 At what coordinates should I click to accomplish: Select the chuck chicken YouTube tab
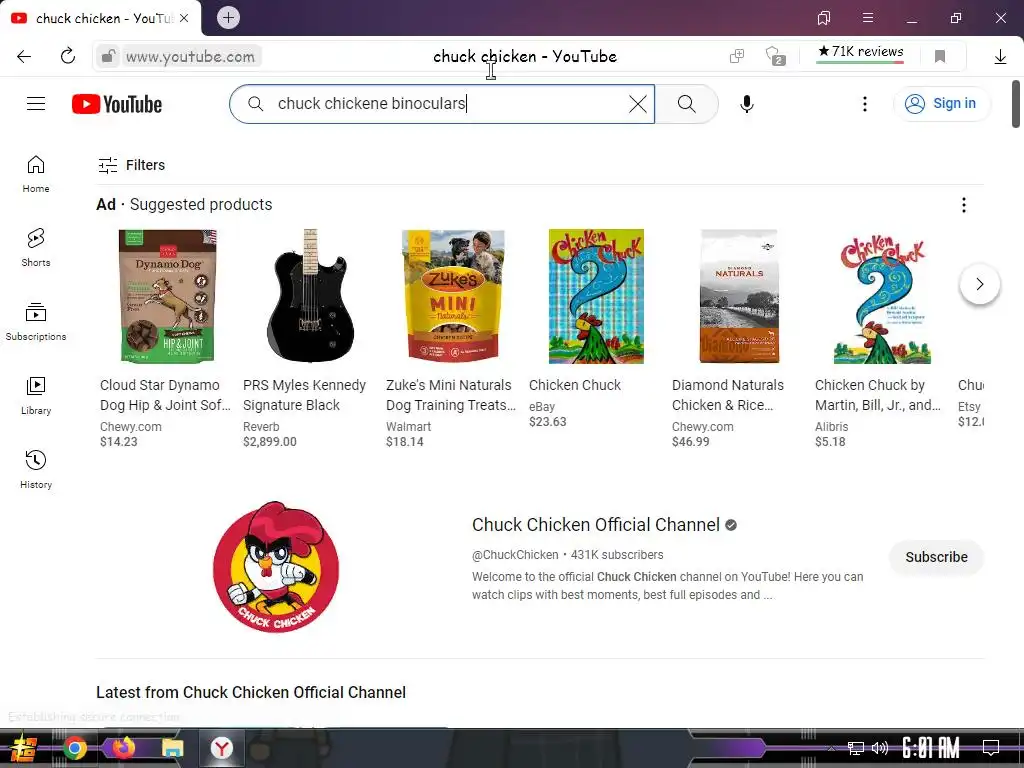(100, 18)
